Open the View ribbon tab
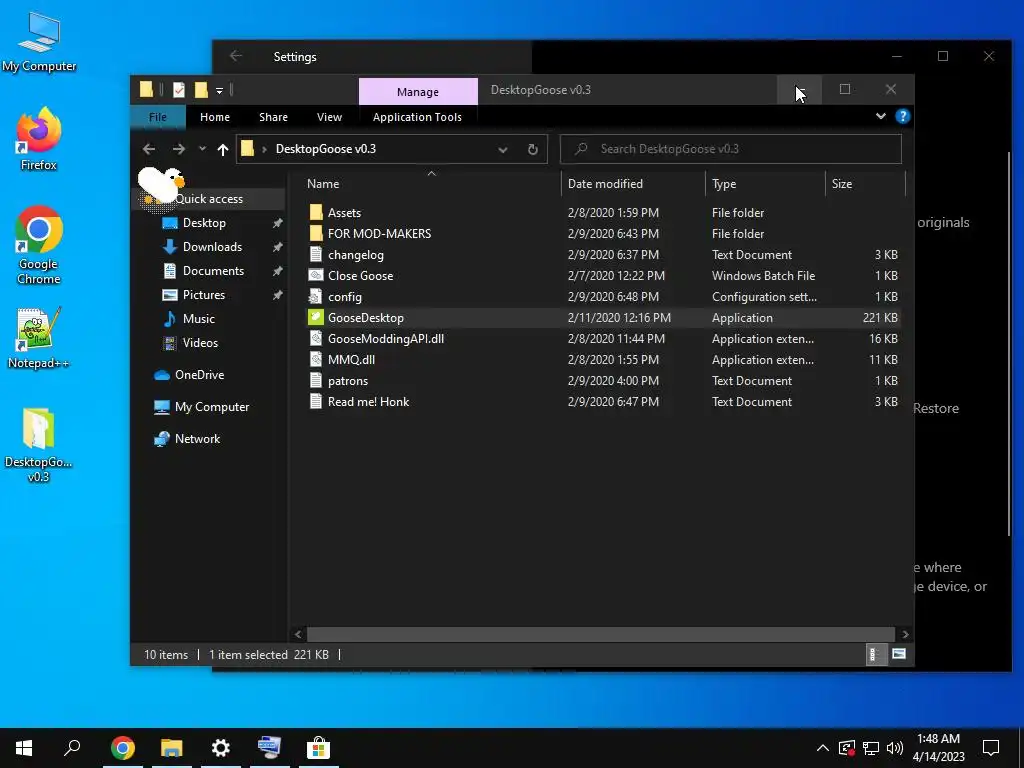Screen dimensions: 1024x768 (x=329, y=117)
